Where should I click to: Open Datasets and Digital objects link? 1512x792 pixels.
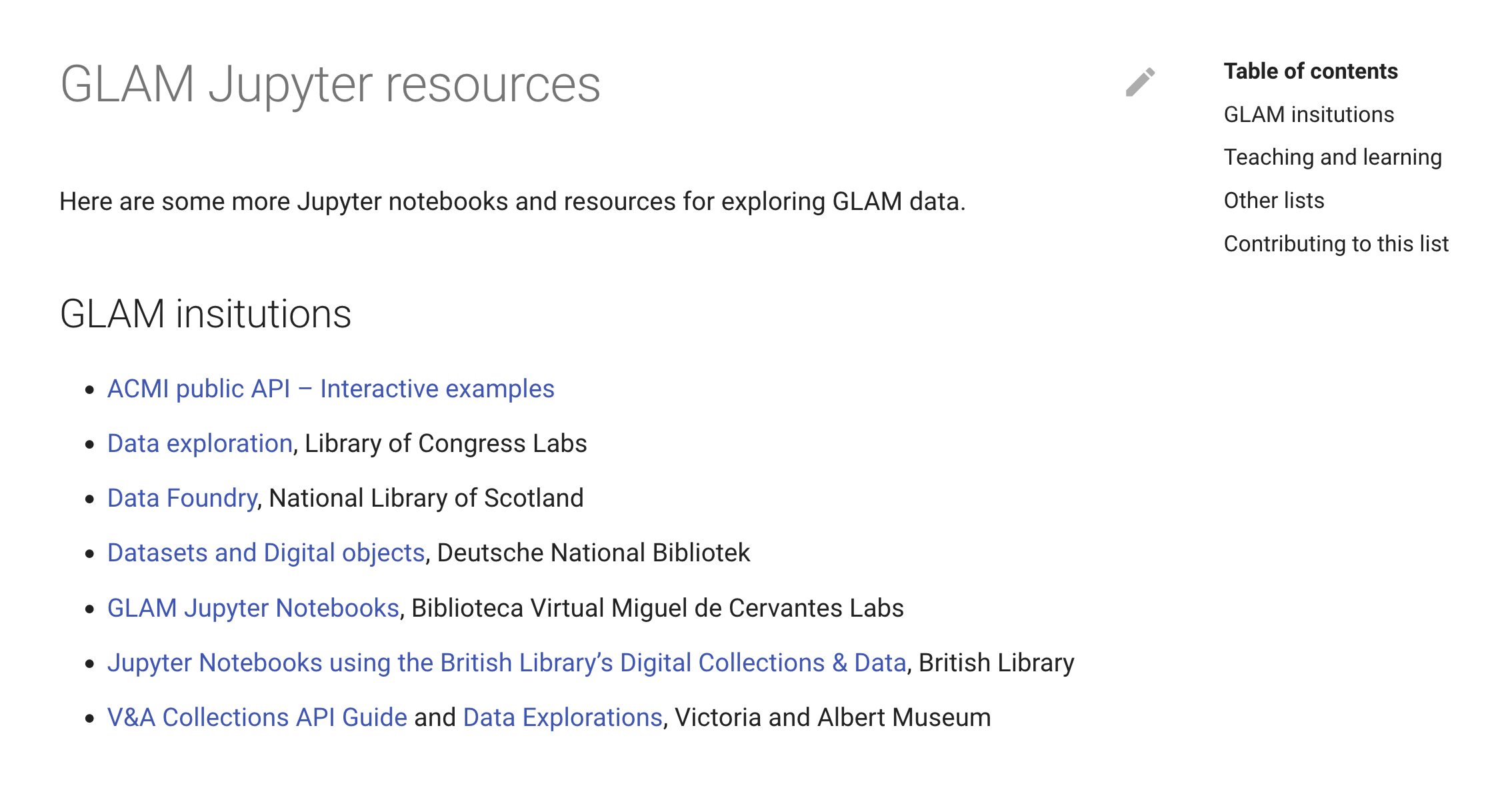(x=266, y=553)
